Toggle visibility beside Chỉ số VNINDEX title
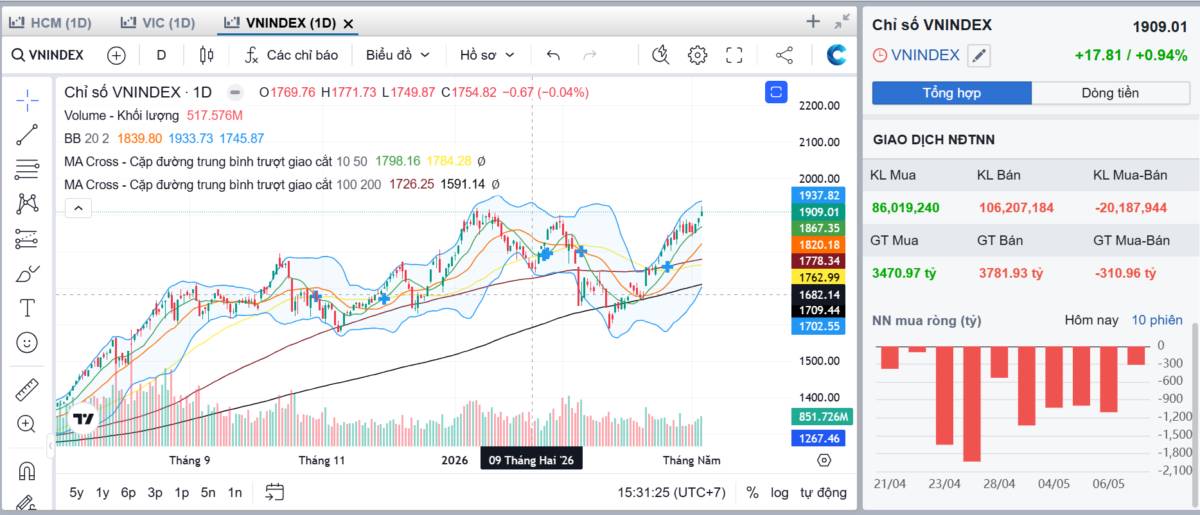 [x=235, y=92]
